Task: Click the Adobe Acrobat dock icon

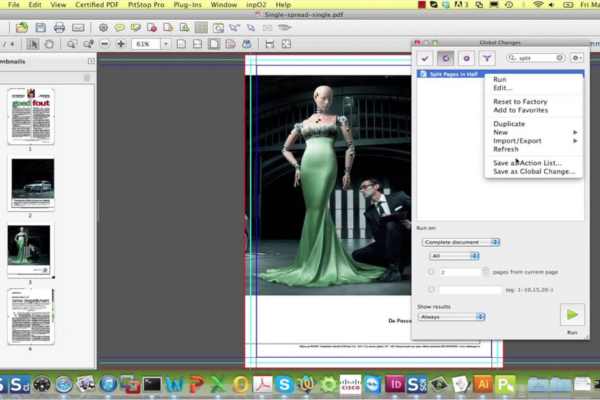Action: click(262, 384)
